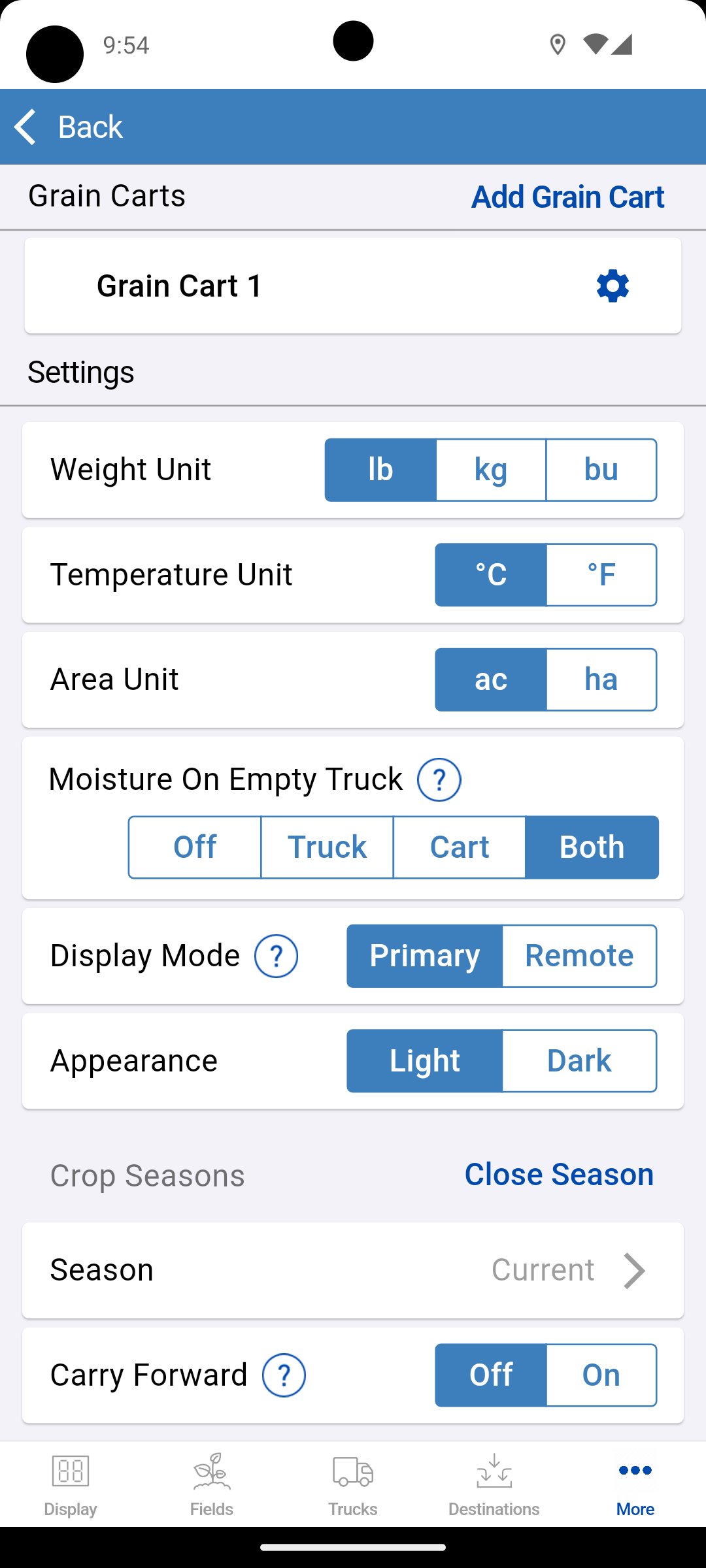Viewport: 706px width, 1568px height.
Task: Open Carry Forward help question mark
Action: pyautogui.click(x=284, y=1375)
